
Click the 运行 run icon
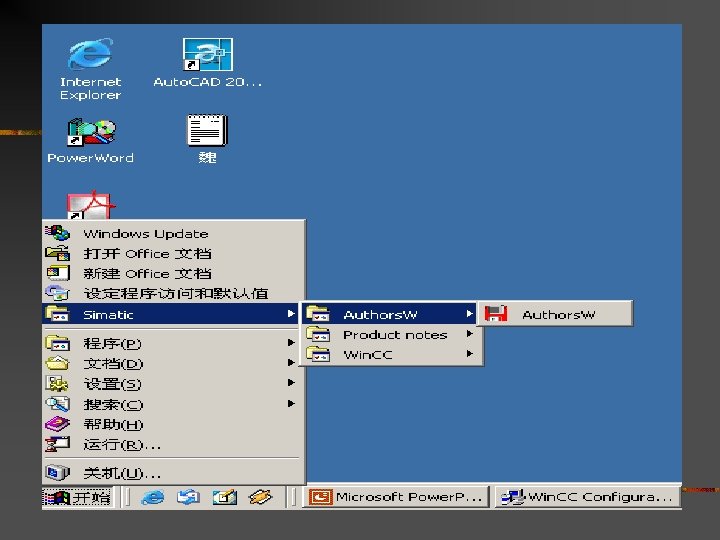click(x=57, y=444)
